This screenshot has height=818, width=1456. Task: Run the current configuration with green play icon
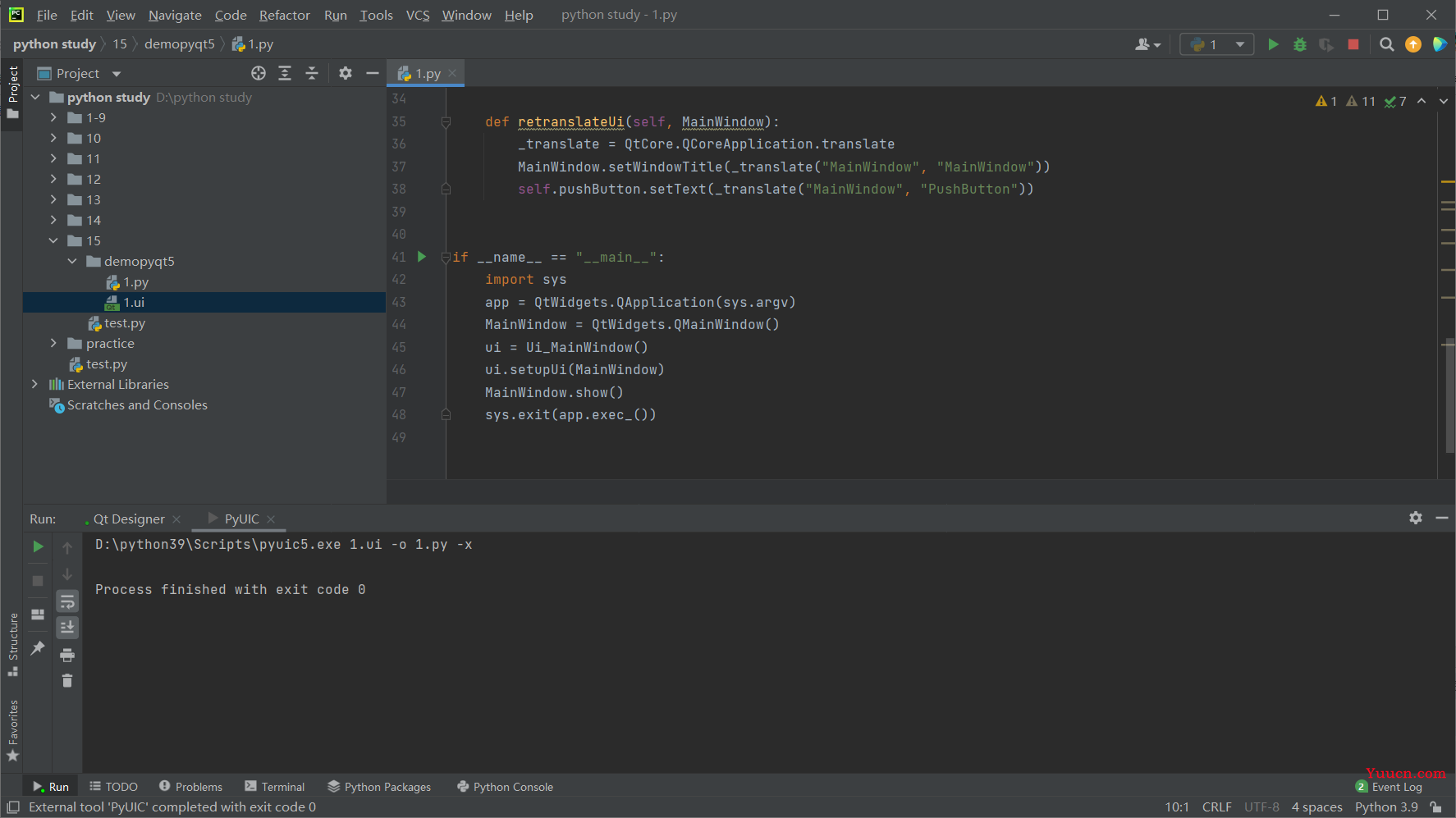1273,44
